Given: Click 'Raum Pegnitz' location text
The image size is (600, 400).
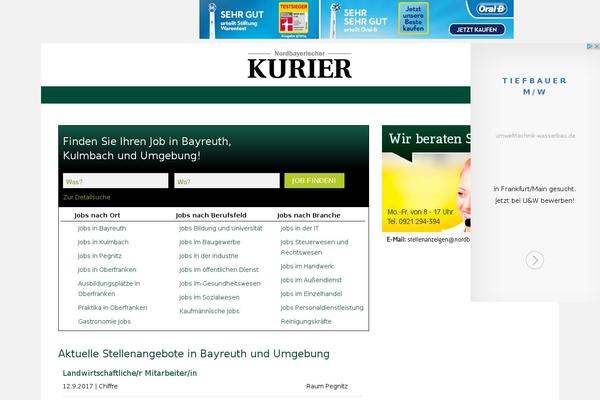Looking at the screenshot, I should click(327, 386).
